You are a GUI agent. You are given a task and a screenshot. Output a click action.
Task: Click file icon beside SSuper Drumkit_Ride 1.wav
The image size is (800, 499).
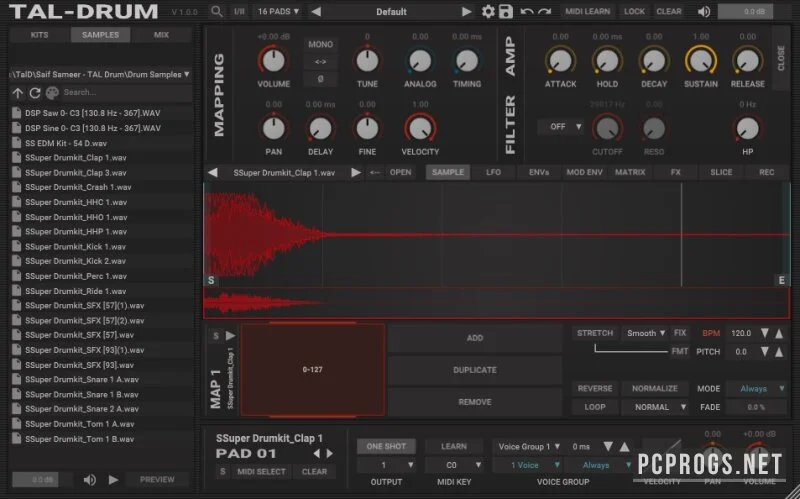coord(16,291)
